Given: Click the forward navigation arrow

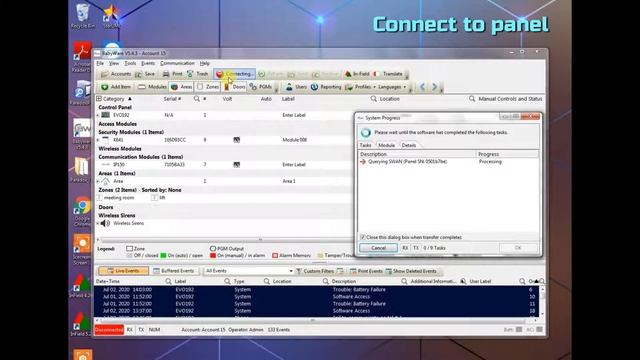Looking at the screenshot, I should click(x=435, y=87).
